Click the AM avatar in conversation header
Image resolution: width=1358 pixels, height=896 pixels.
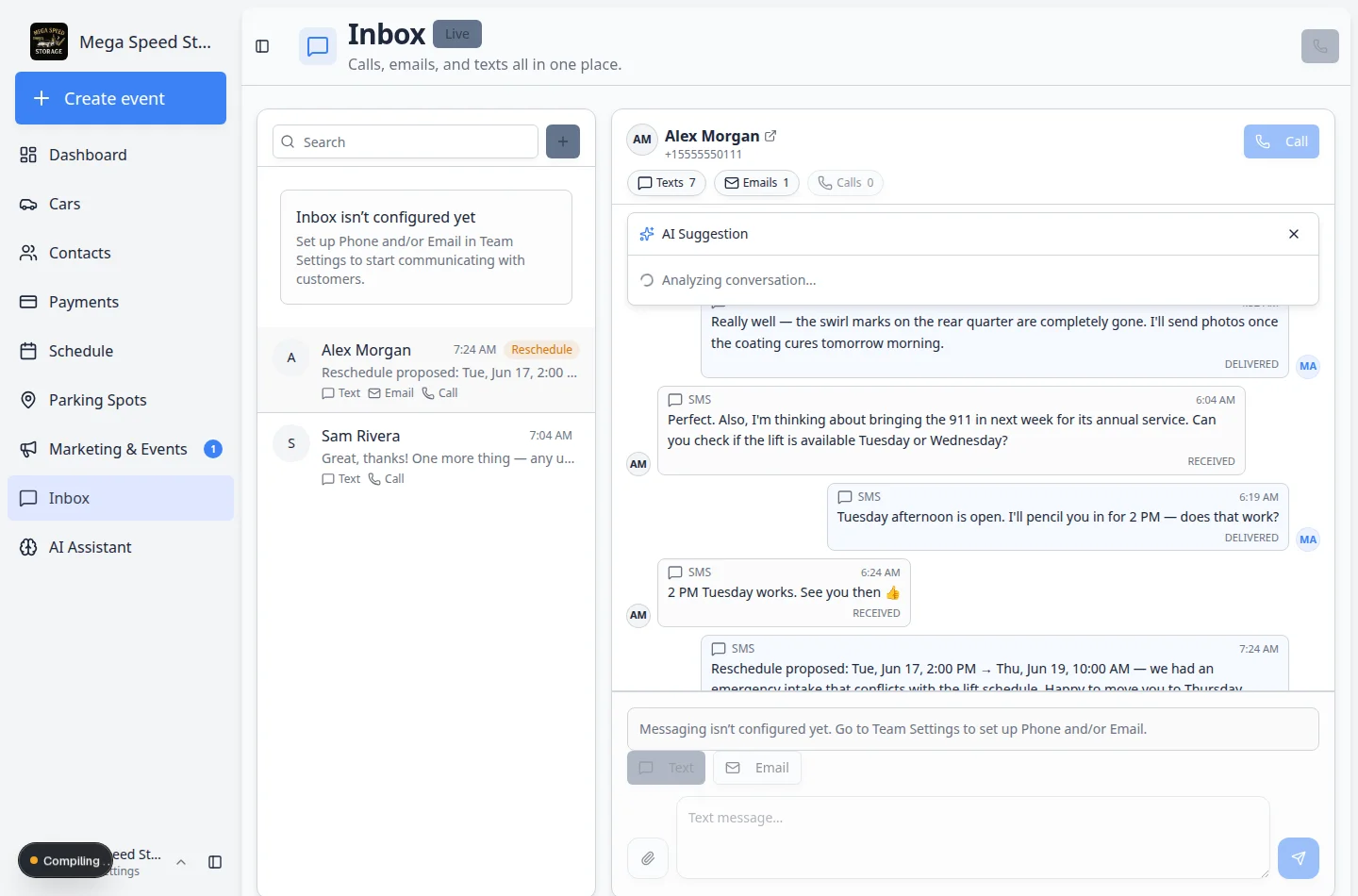(642, 140)
